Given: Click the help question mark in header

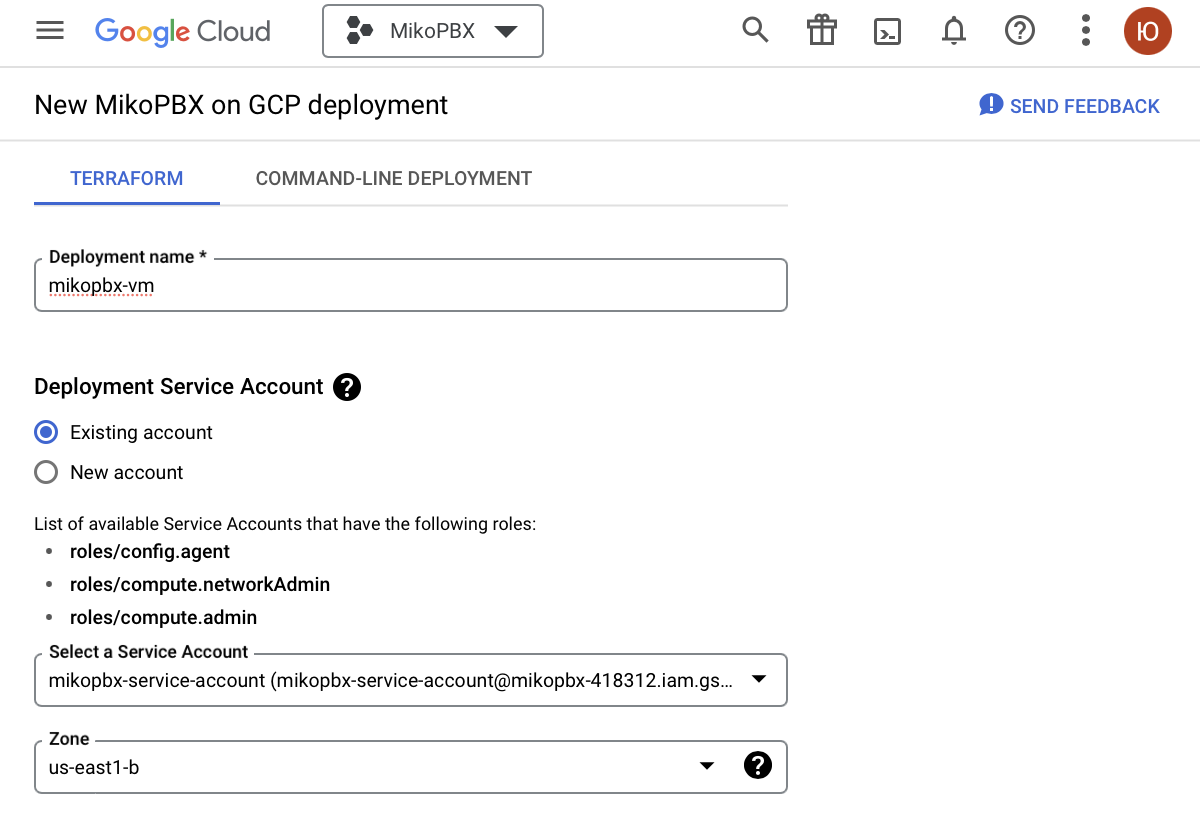Looking at the screenshot, I should click(x=1019, y=31).
